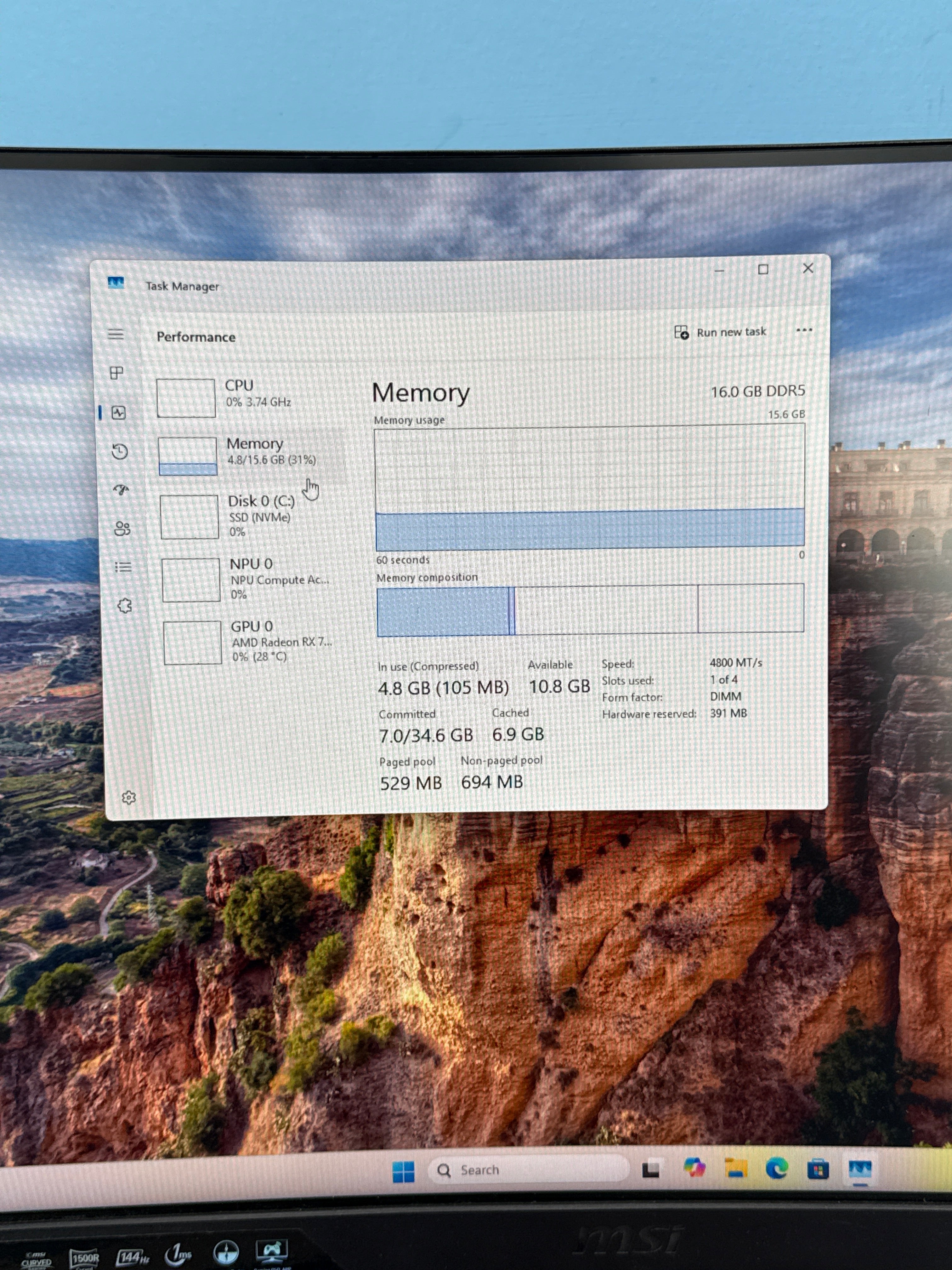Viewport: 952px width, 1270px height.
Task: Open the Startup apps page icon
Action: tap(121, 490)
